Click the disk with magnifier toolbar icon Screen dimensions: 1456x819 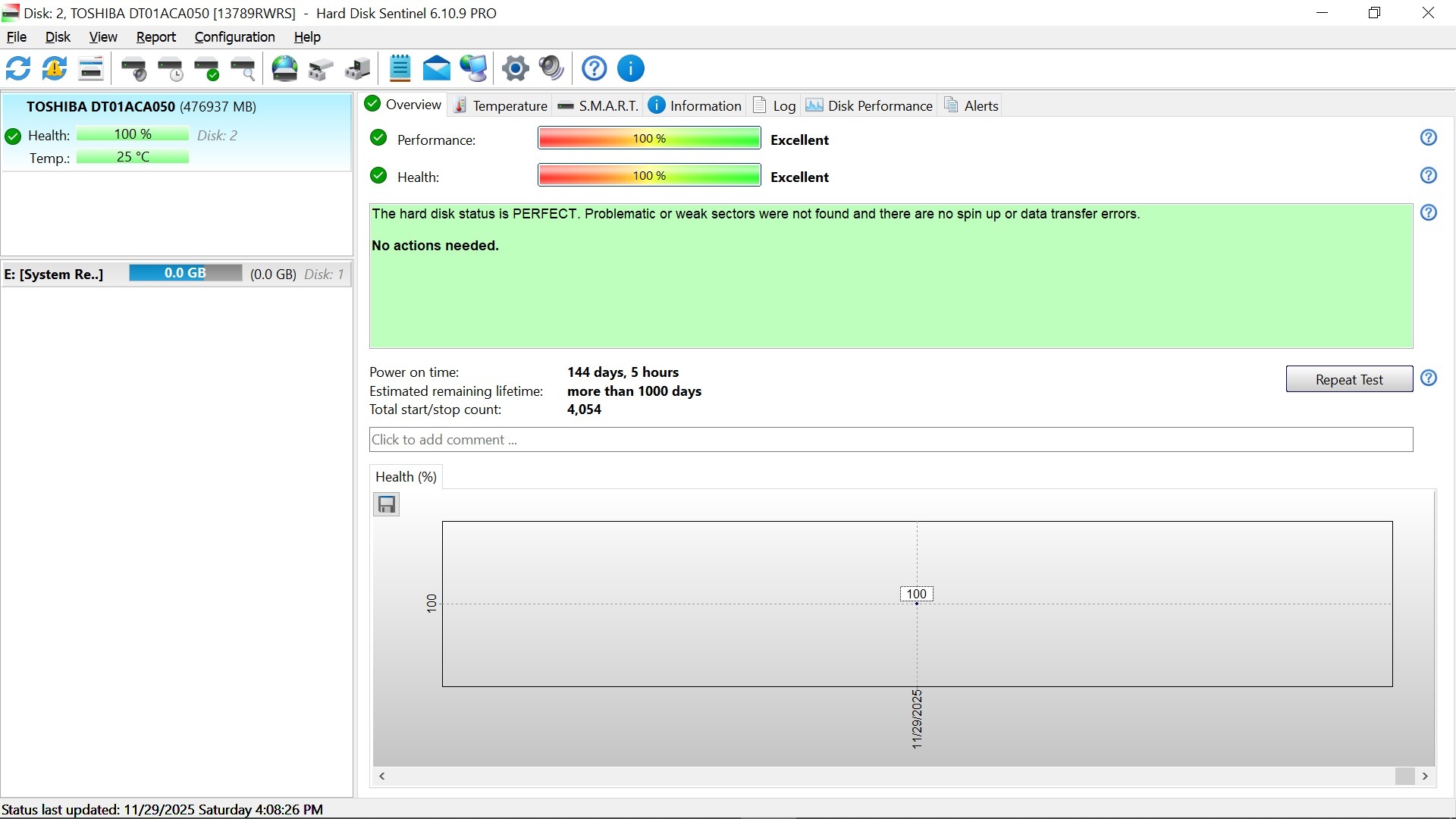(x=243, y=69)
